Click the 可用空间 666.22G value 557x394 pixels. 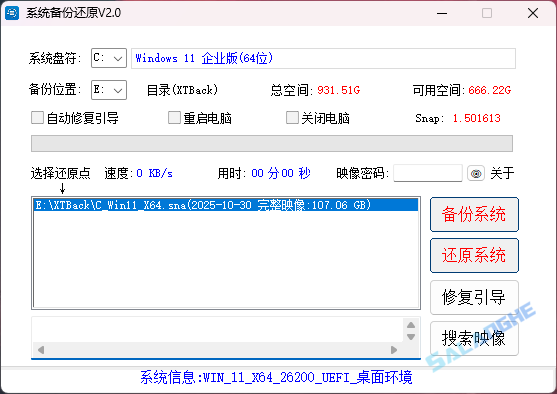tap(490, 90)
